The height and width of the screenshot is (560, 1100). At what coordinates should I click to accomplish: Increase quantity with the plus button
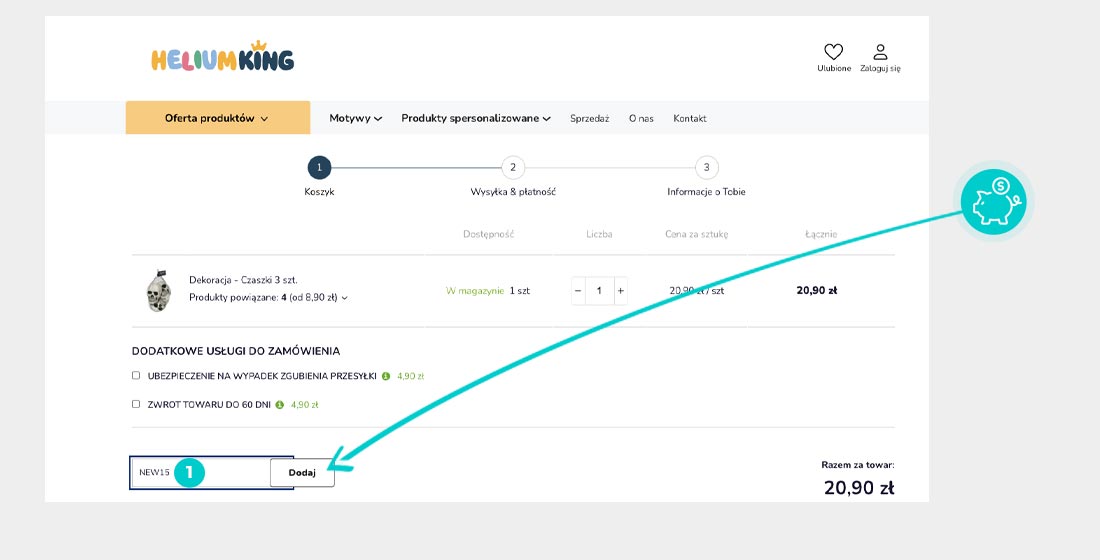[620, 291]
